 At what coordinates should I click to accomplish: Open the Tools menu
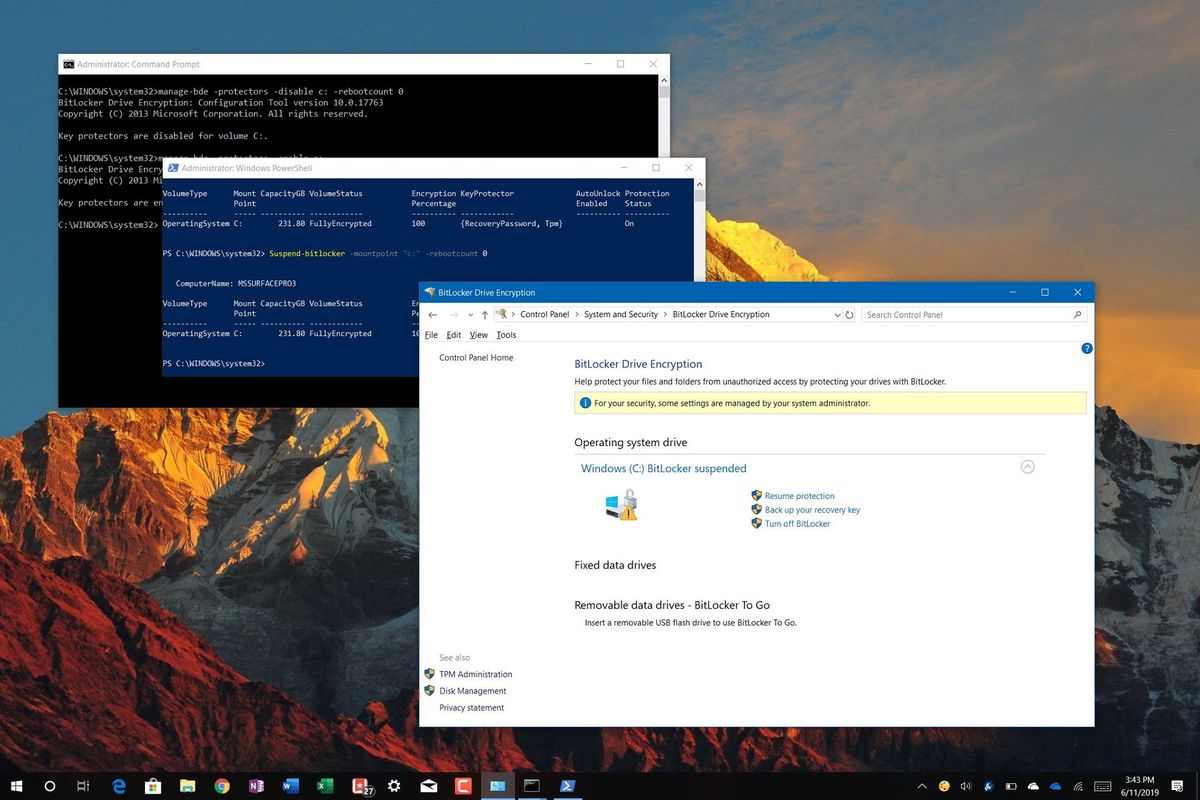(x=506, y=334)
